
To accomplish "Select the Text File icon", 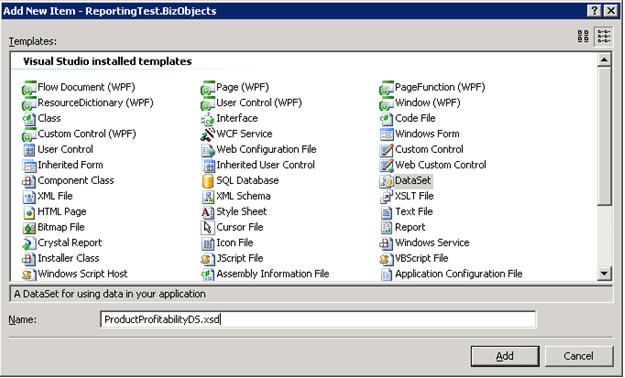I will (x=386, y=212).
